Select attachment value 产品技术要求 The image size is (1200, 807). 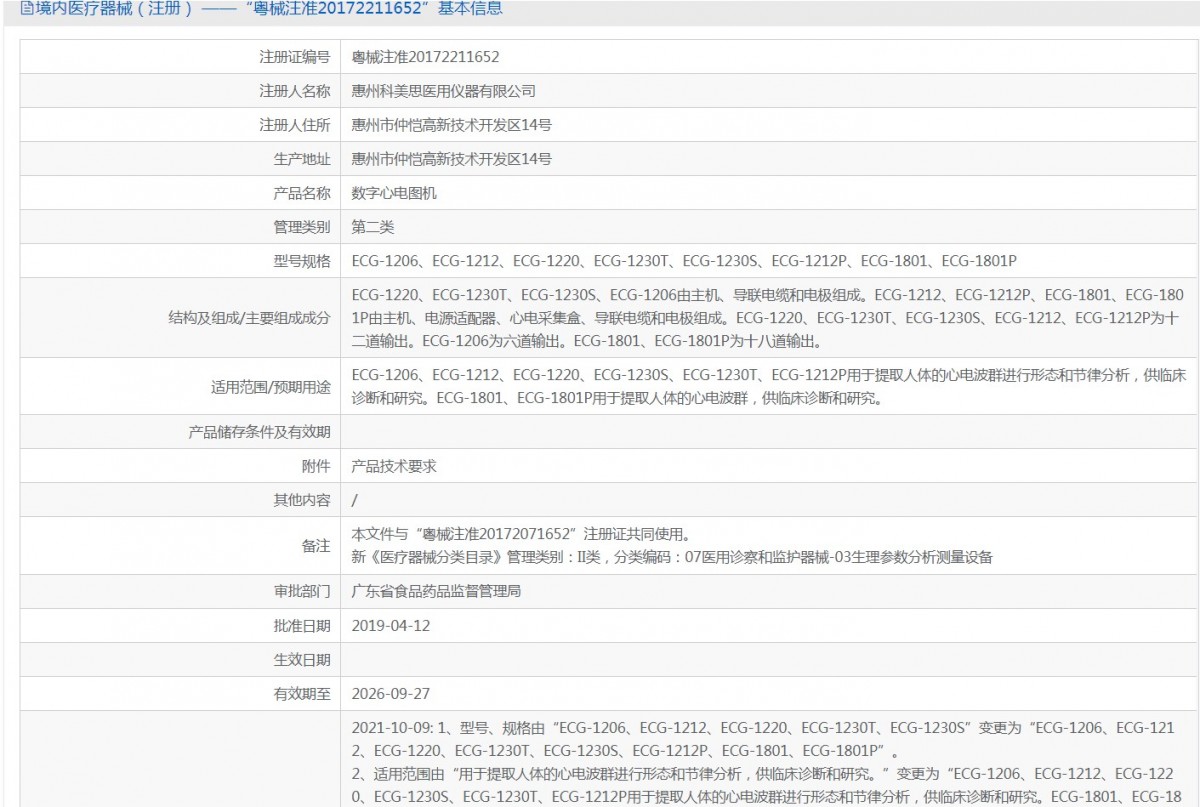(394, 466)
